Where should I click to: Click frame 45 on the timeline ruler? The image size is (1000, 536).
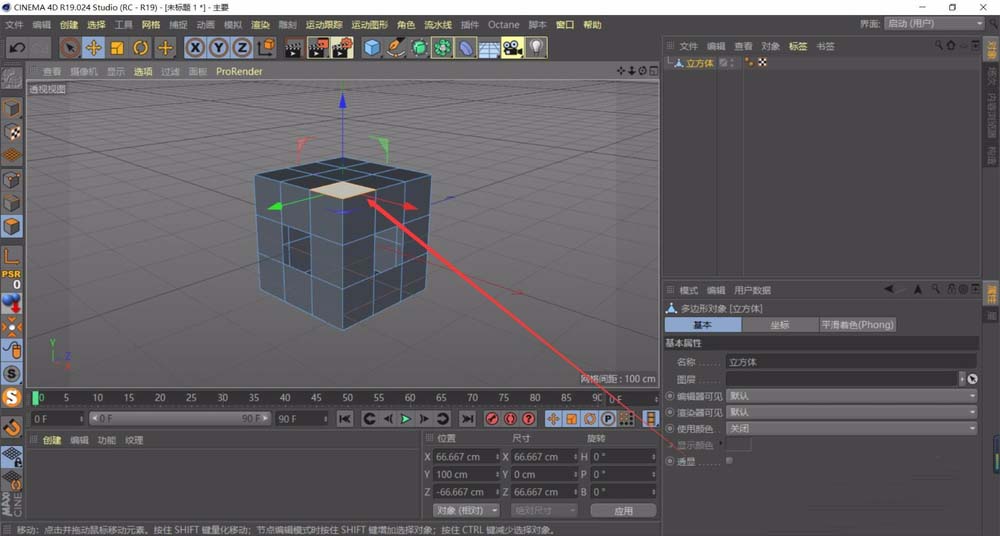316,398
